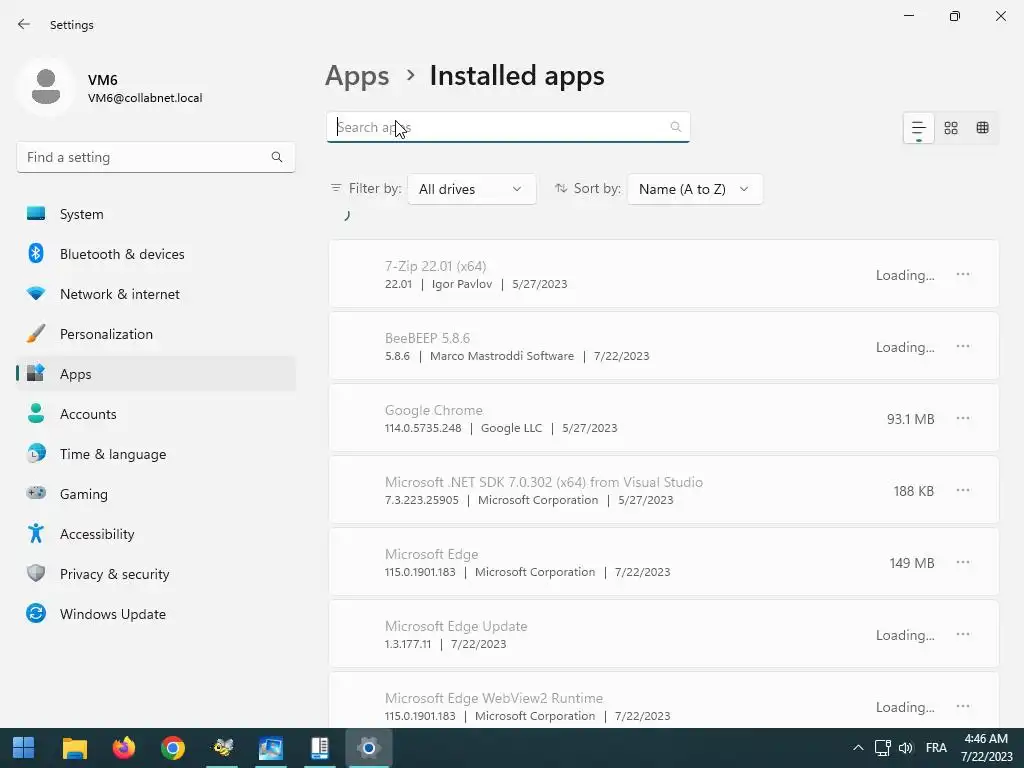The width and height of the screenshot is (1024, 768).
Task: Open Personalization settings
Action: pos(156,334)
